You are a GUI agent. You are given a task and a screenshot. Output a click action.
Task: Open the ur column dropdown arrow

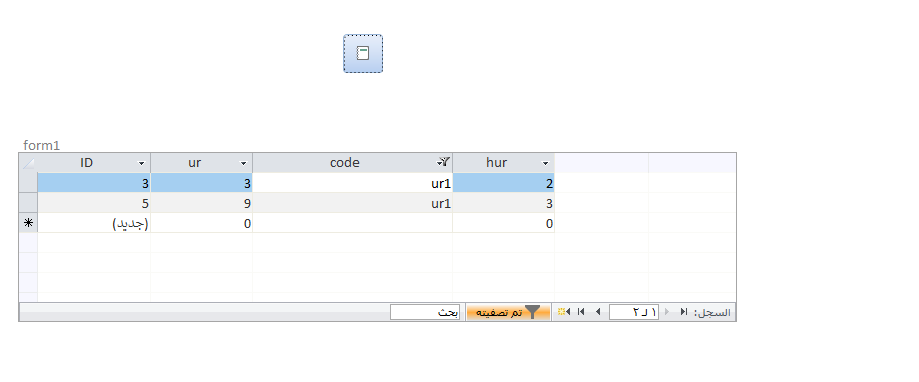click(x=243, y=163)
